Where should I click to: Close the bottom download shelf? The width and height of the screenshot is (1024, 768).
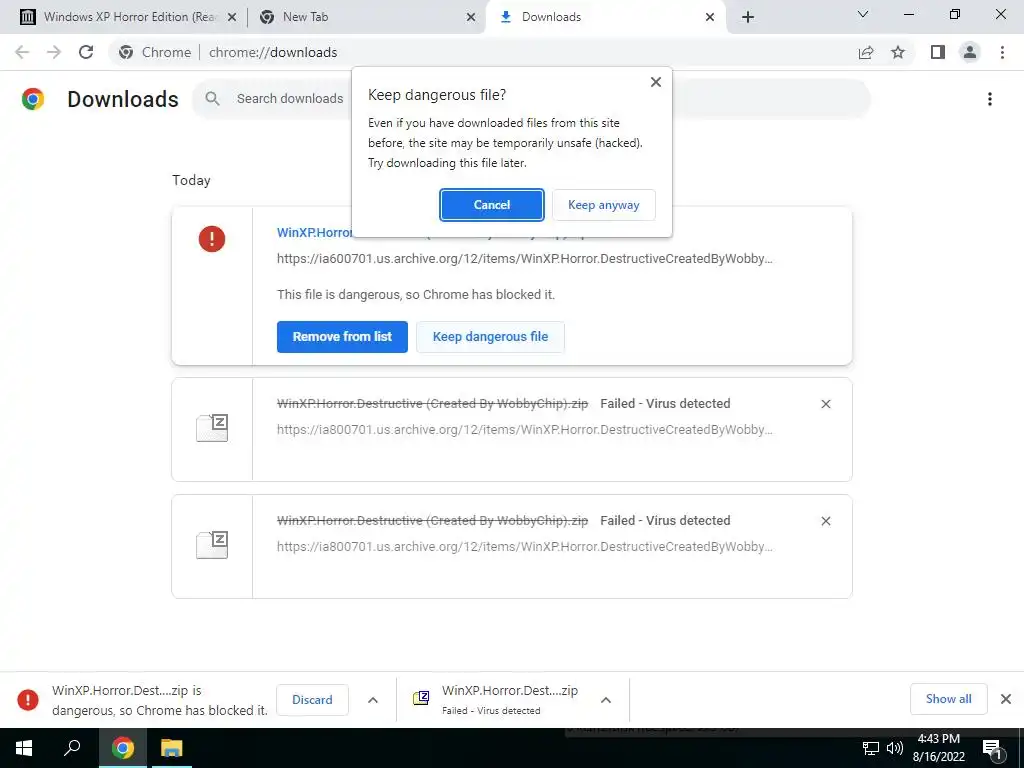(1006, 699)
